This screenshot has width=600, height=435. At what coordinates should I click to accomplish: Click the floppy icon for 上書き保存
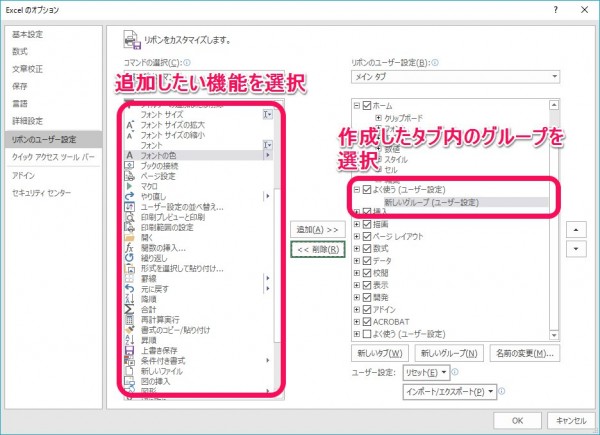pyautogui.click(x=130, y=350)
